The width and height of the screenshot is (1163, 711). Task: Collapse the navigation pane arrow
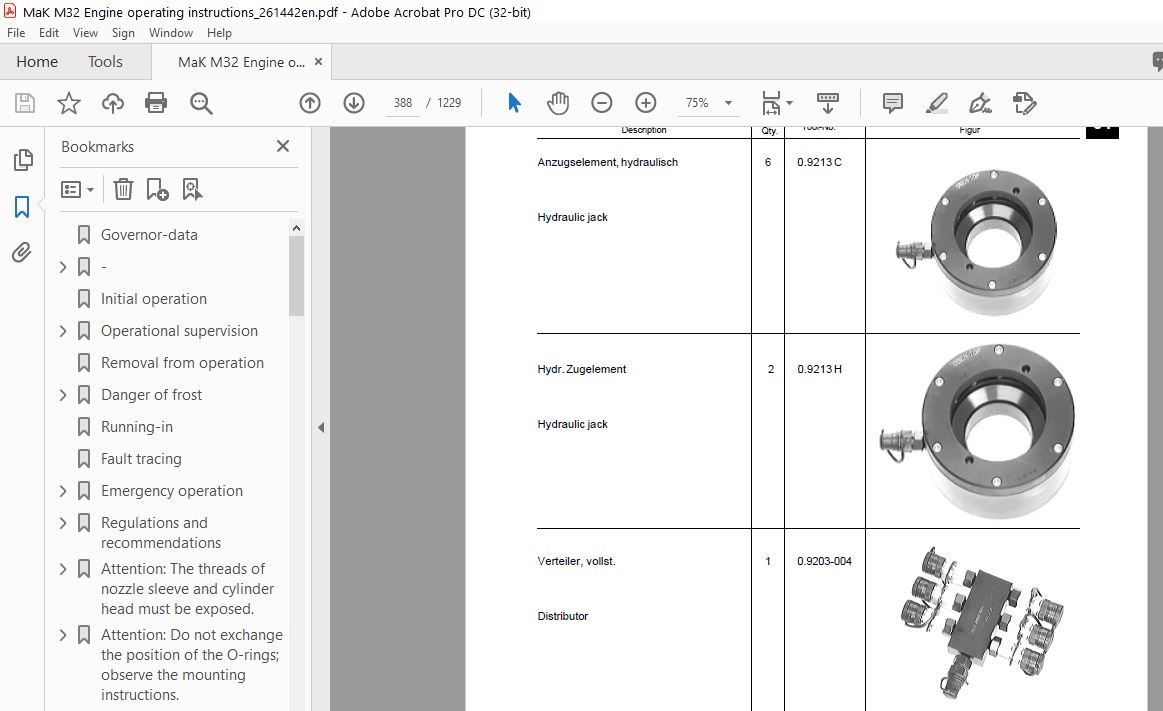320,427
